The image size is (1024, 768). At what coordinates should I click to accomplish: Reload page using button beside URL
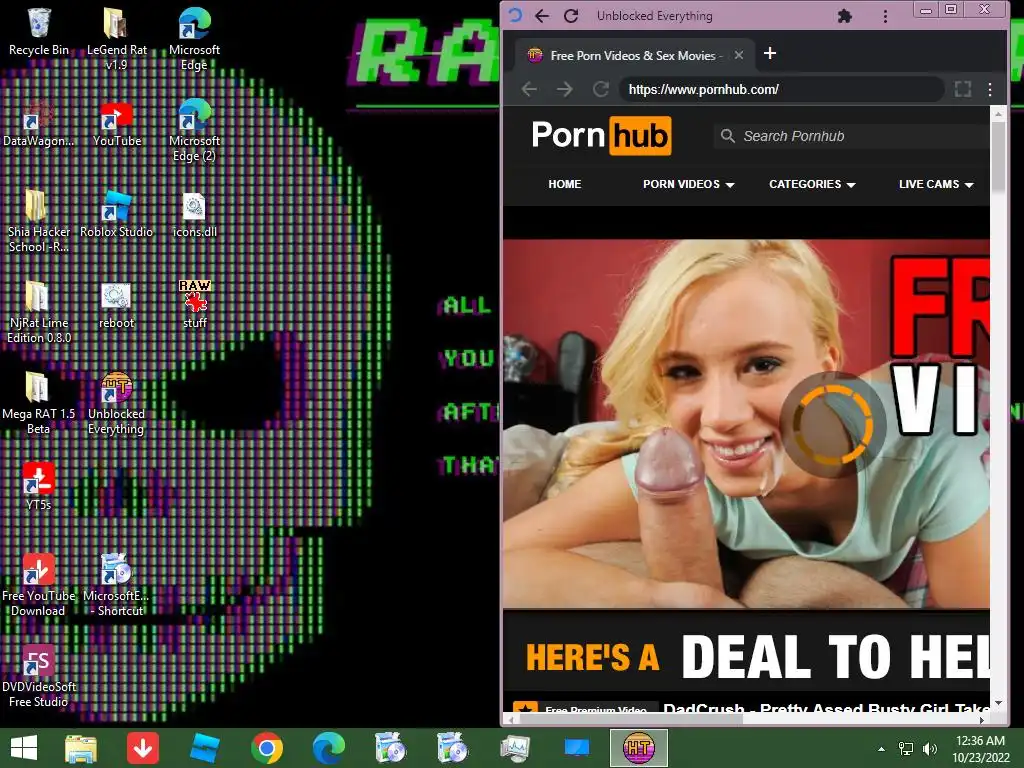(601, 89)
